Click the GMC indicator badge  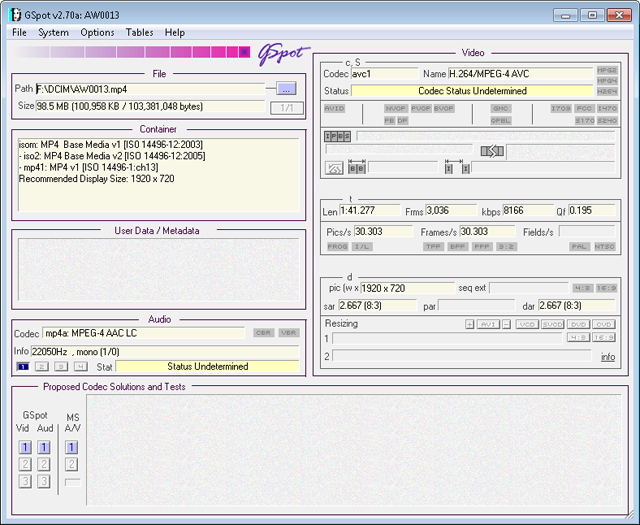coord(500,108)
